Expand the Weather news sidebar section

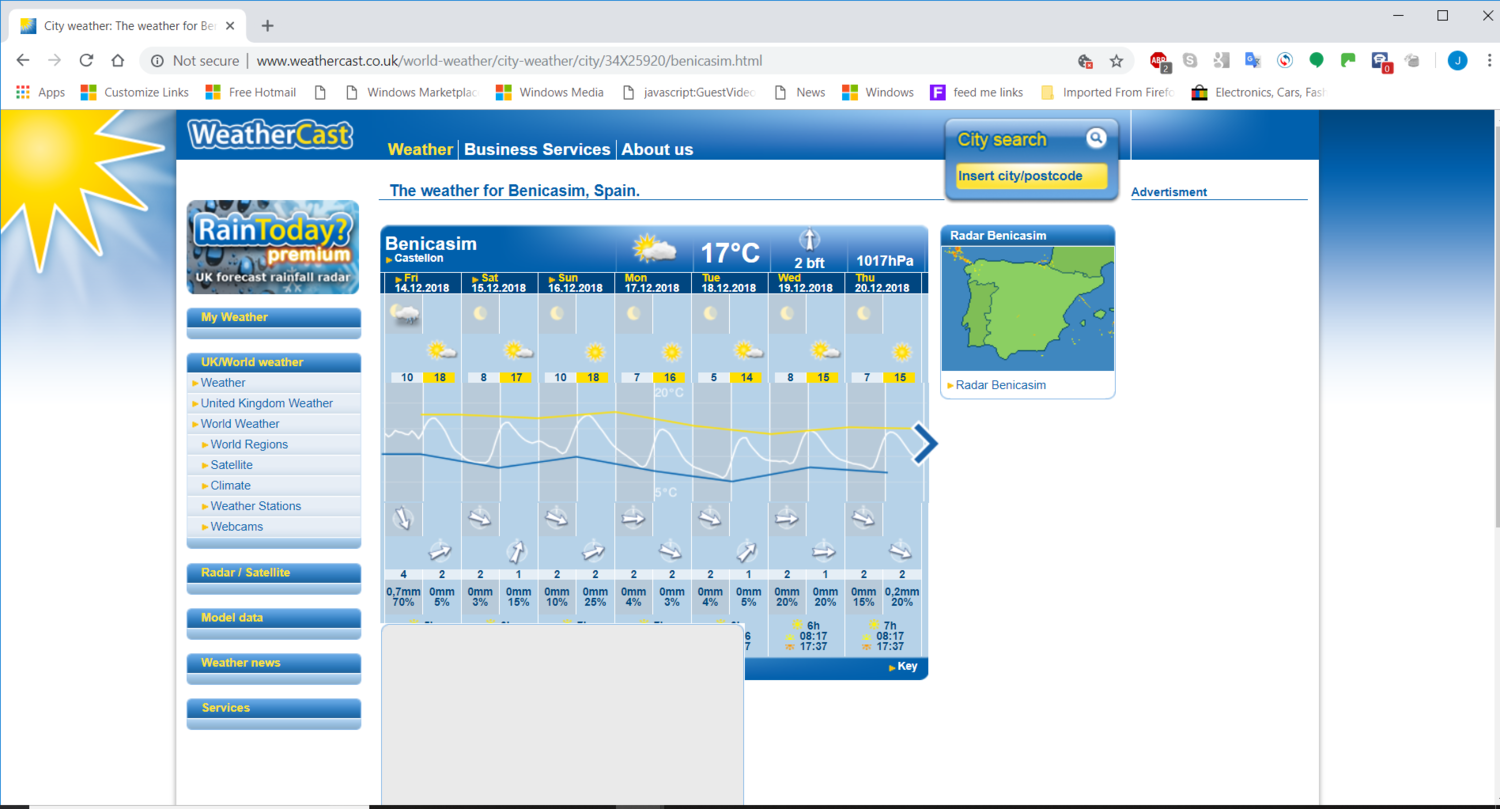[274, 663]
